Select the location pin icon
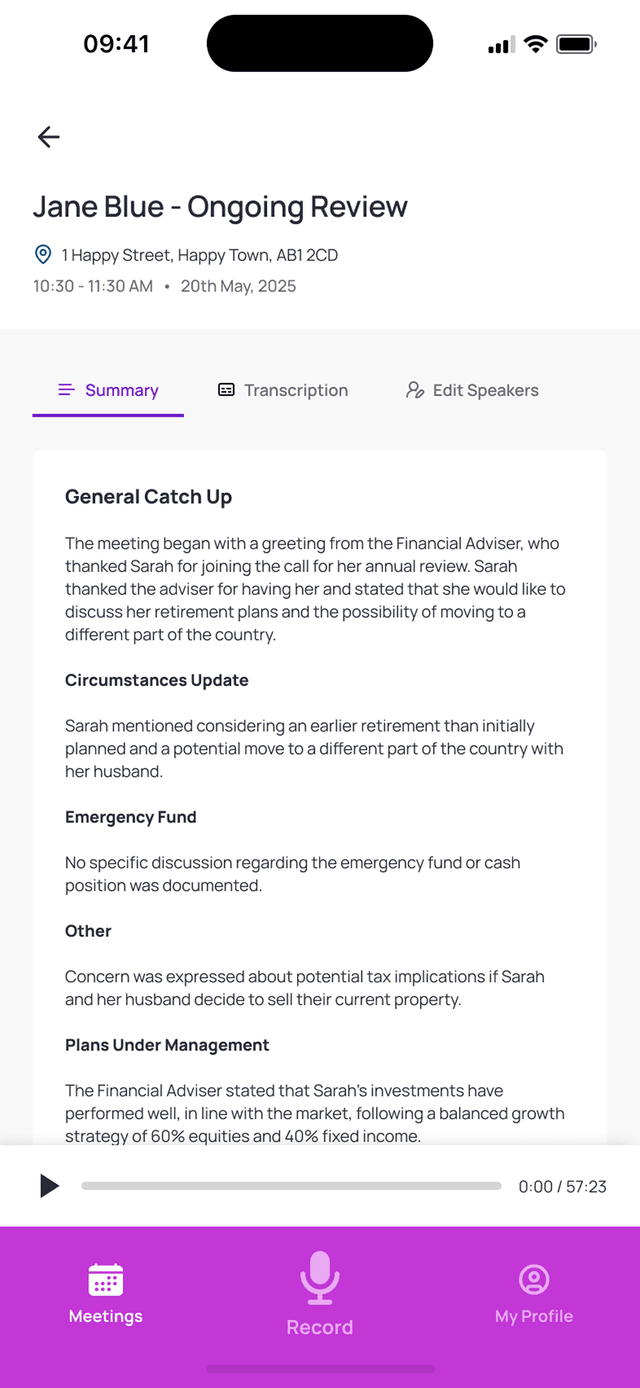The height and width of the screenshot is (1388, 640). tap(42, 254)
